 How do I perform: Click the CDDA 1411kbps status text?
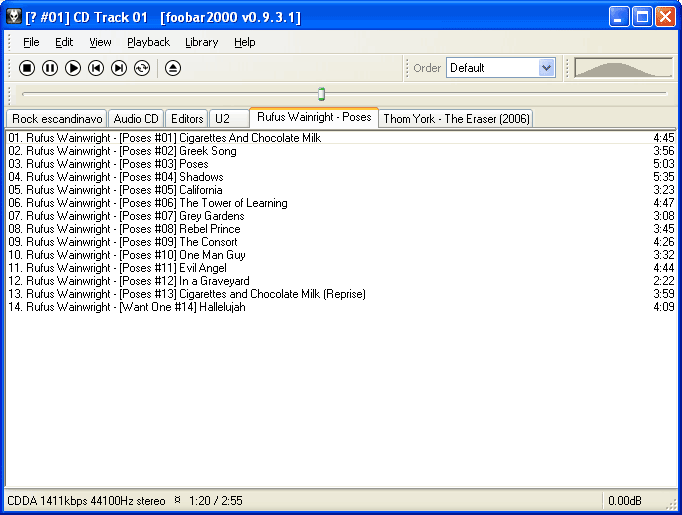[86, 501]
